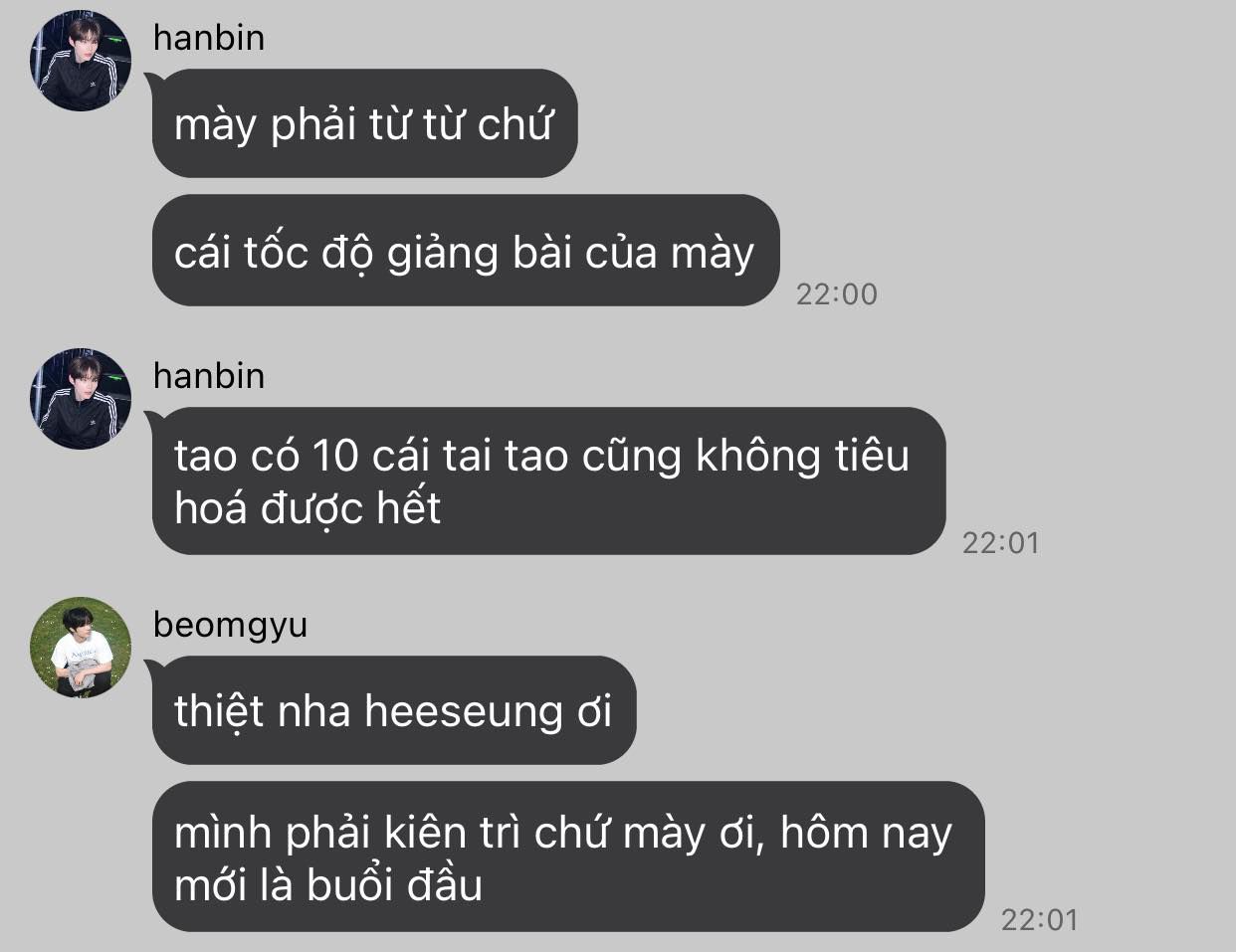The height and width of the screenshot is (952, 1236).
Task: Select the "thiệt nha heeseung ơi" message bubble
Action: (393, 710)
